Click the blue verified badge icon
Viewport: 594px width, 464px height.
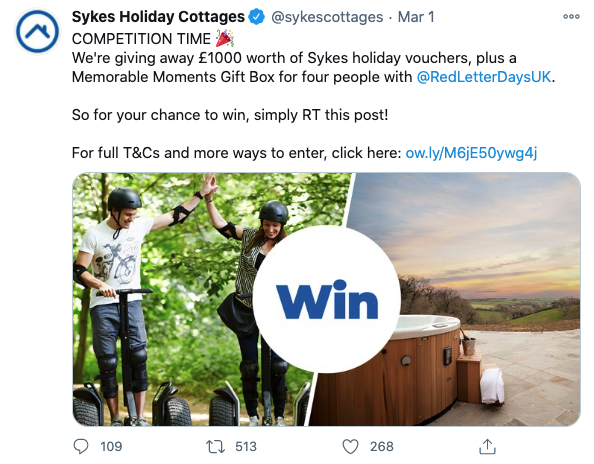(256, 17)
